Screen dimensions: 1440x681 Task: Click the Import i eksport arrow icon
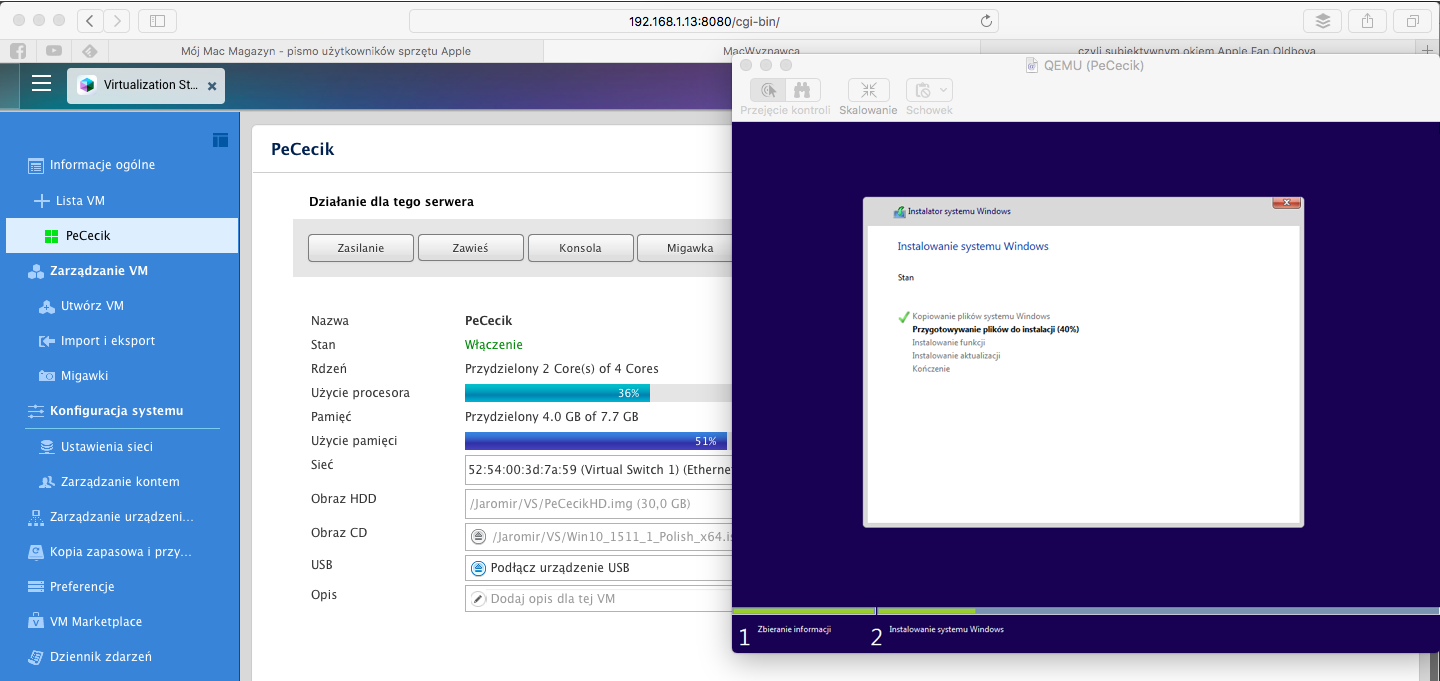46,342
